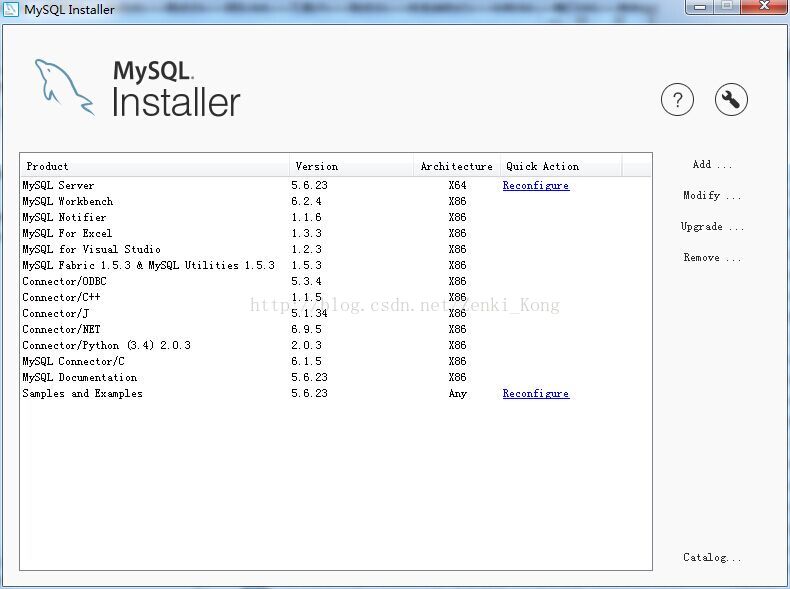Select Connector/Python (3.4) 2.0.3 row
This screenshot has height=589, width=790.
click(336, 346)
